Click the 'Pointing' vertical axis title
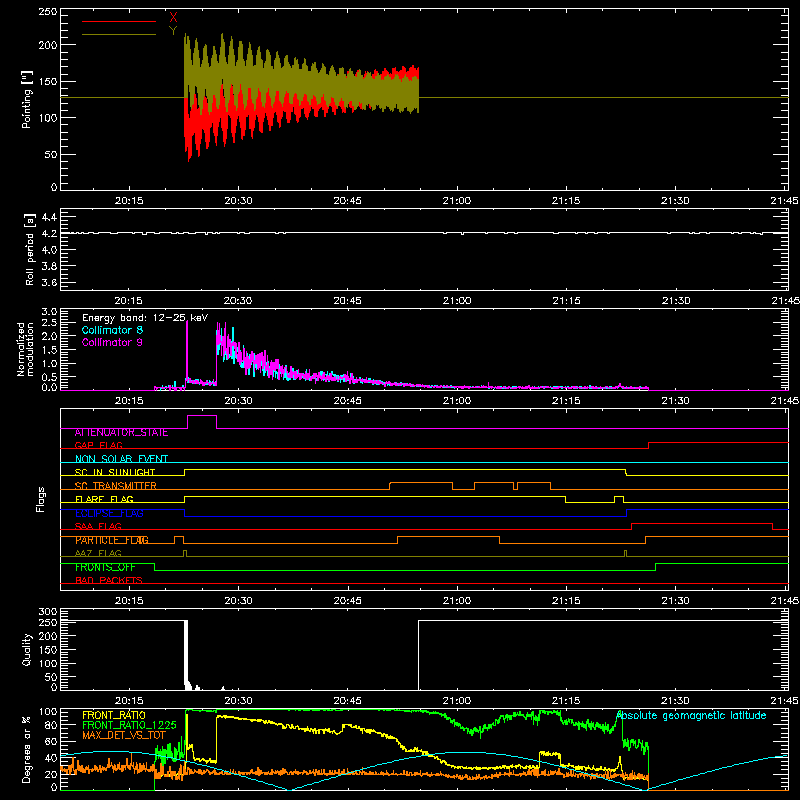Image resolution: width=800 pixels, height=800 pixels. [x=27, y=99]
